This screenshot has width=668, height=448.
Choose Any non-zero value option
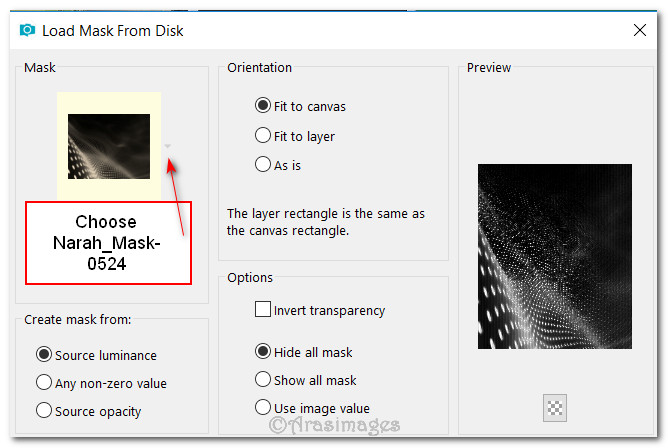(x=44, y=382)
